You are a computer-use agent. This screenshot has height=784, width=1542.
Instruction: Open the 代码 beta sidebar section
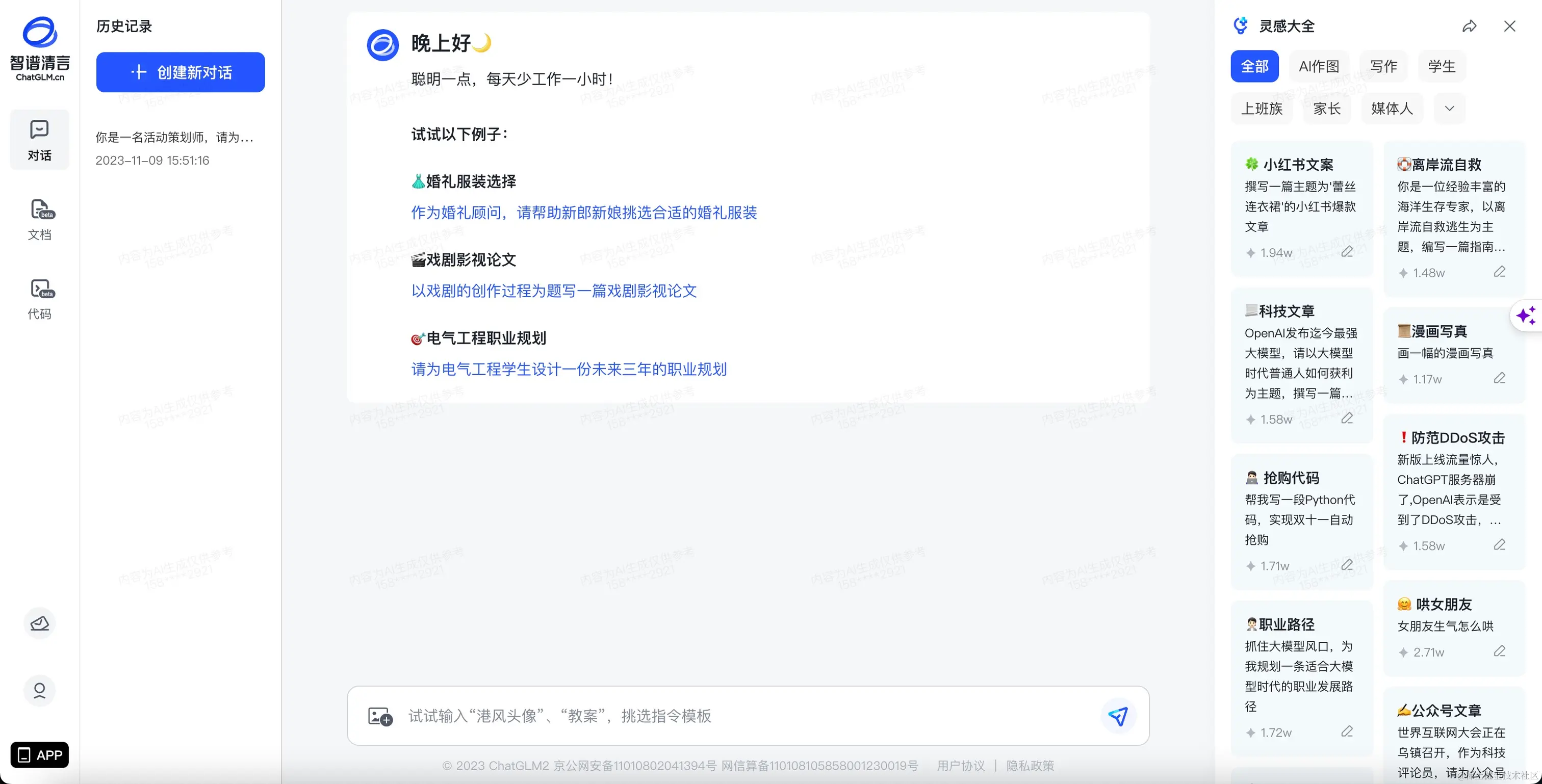[x=39, y=299]
